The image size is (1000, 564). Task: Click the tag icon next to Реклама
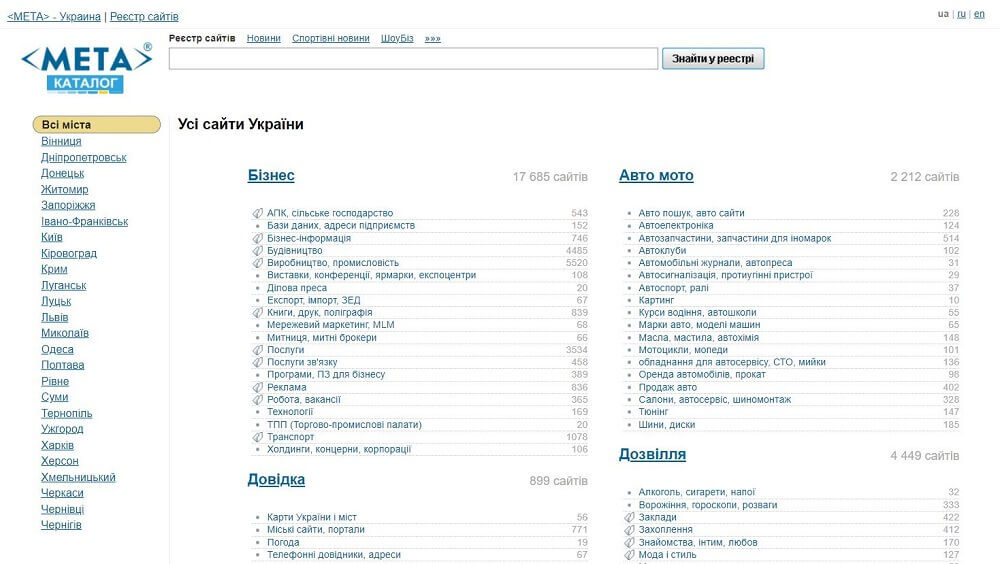pyautogui.click(x=257, y=387)
